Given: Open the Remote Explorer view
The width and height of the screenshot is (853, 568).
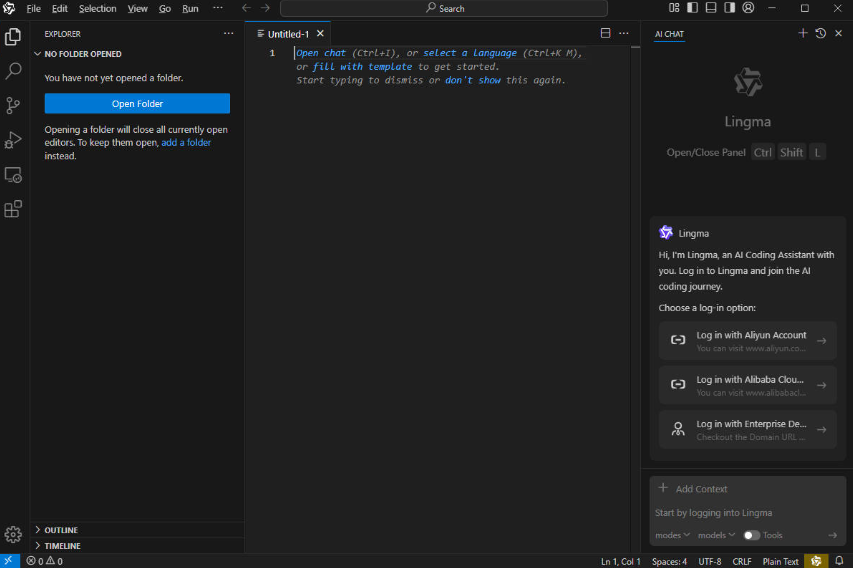Looking at the screenshot, I should pos(13,175).
